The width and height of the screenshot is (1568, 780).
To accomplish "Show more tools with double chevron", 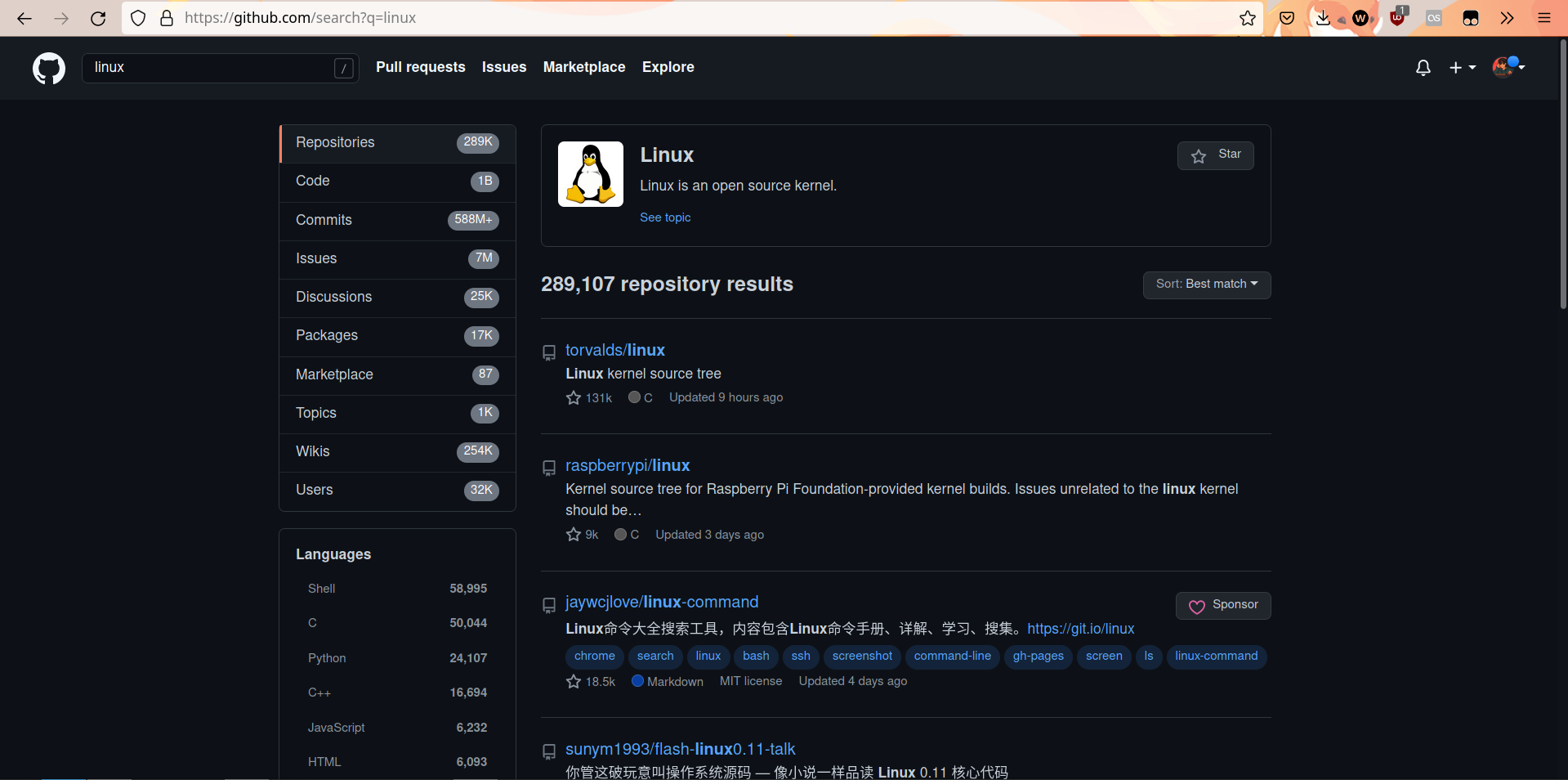I will [1508, 18].
